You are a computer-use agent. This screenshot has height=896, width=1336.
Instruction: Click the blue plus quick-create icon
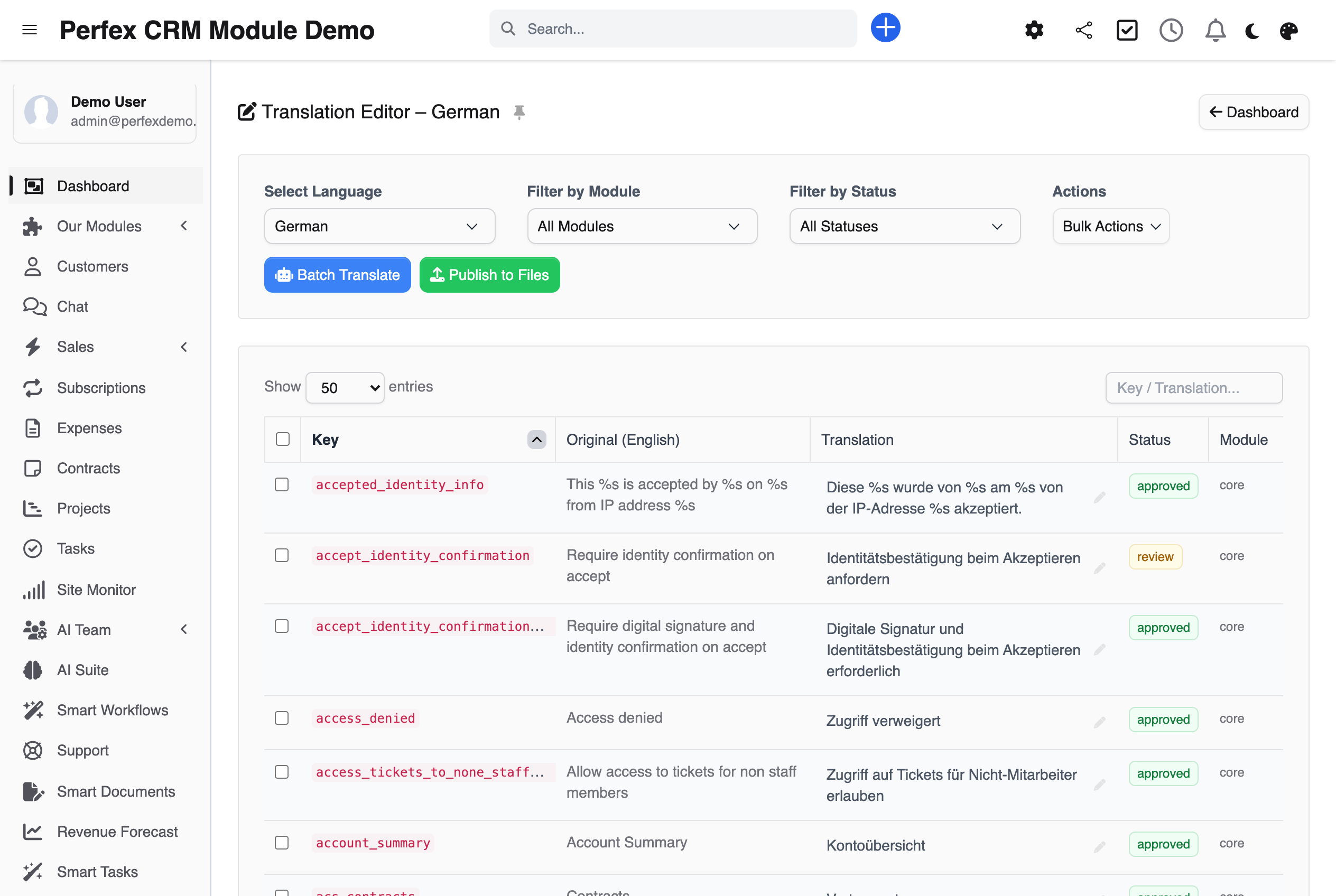(886, 28)
